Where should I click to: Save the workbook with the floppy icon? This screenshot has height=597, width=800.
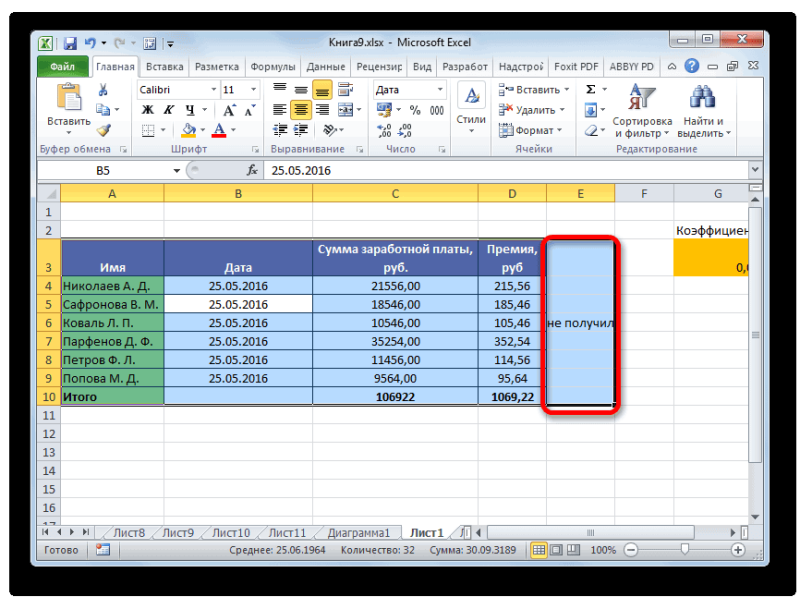pyautogui.click(x=70, y=43)
